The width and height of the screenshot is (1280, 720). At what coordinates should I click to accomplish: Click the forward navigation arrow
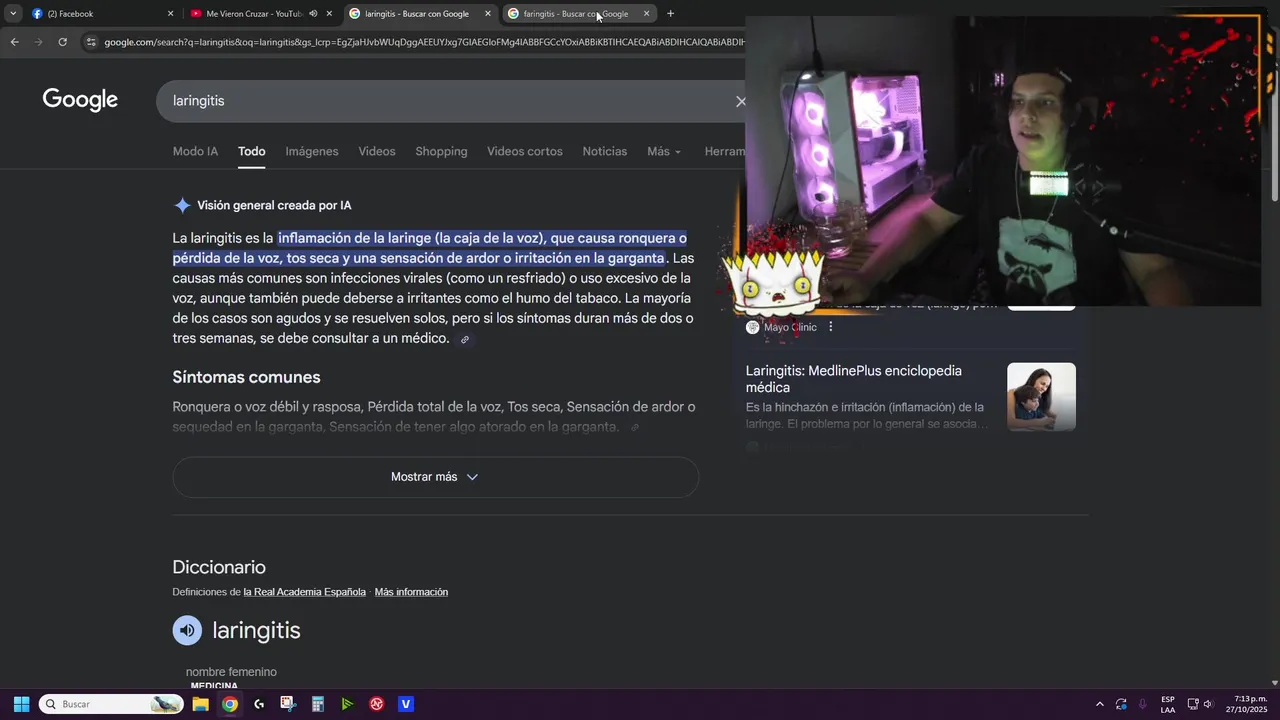pyautogui.click(x=38, y=42)
